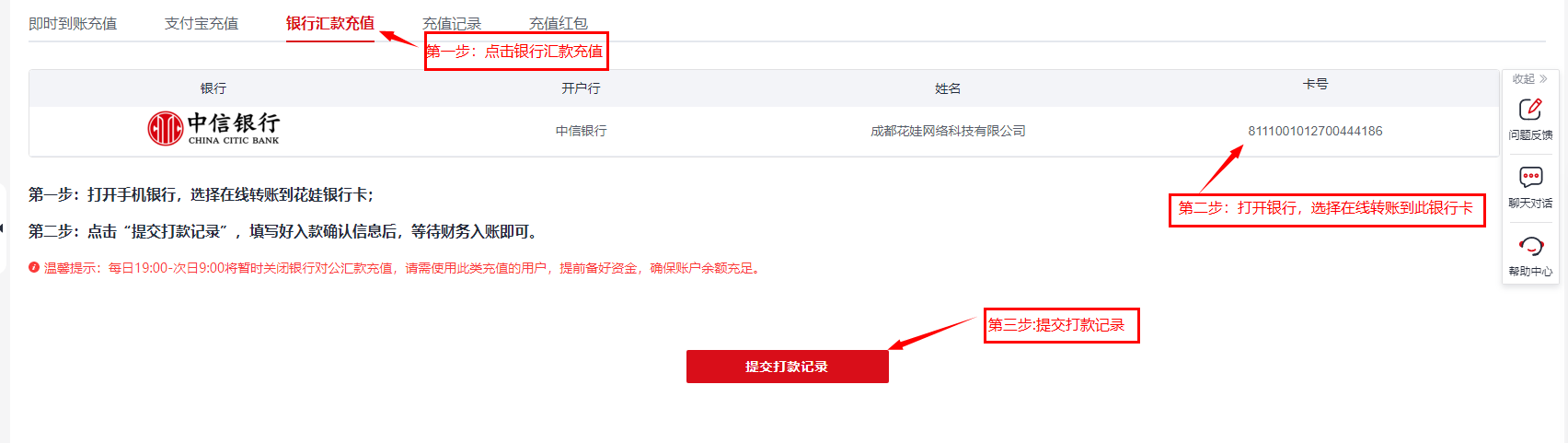Click the 银行 column header
The width and height of the screenshot is (1568, 443).
pos(213,88)
